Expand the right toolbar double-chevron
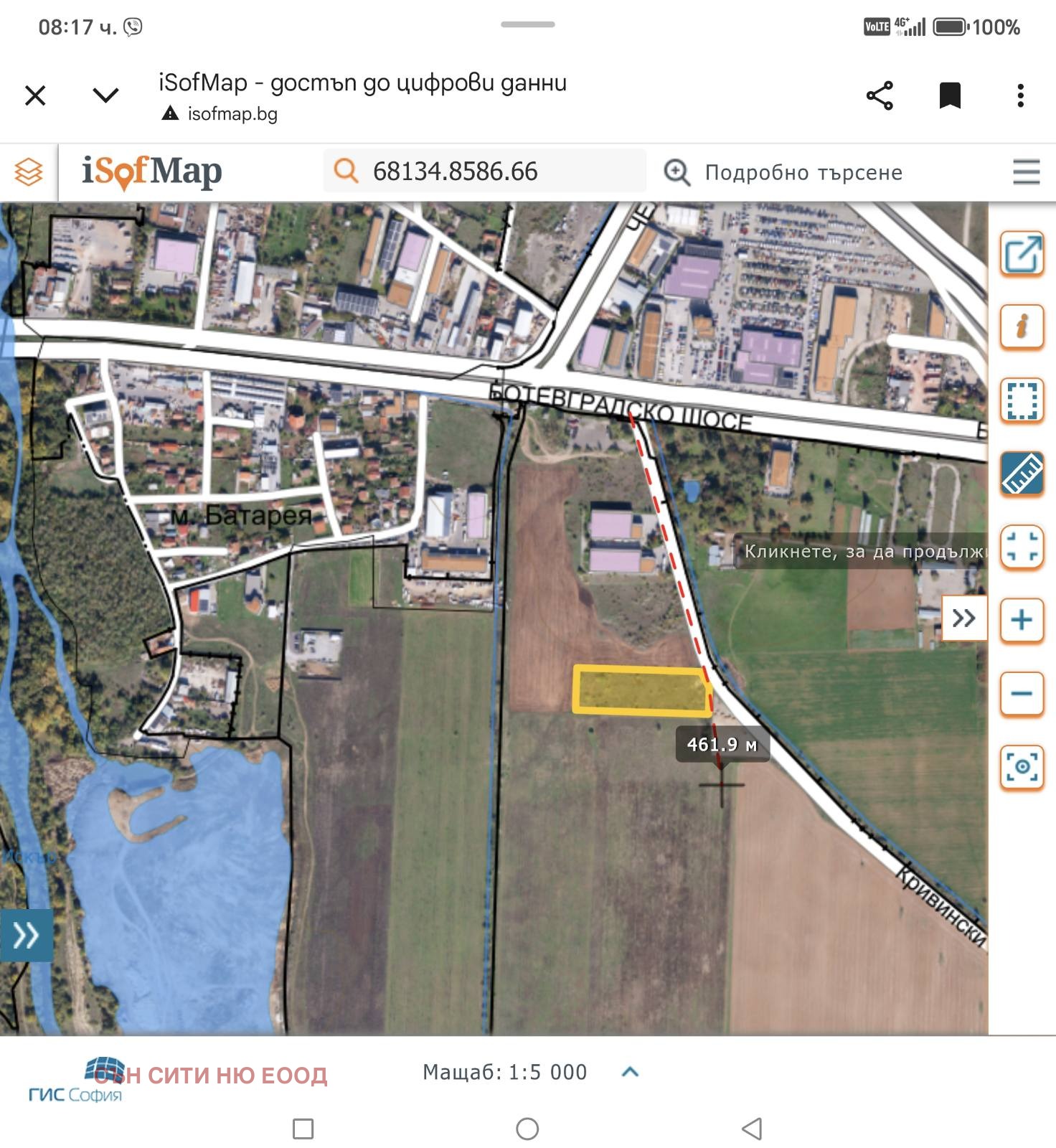1056x1148 pixels. tap(963, 618)
